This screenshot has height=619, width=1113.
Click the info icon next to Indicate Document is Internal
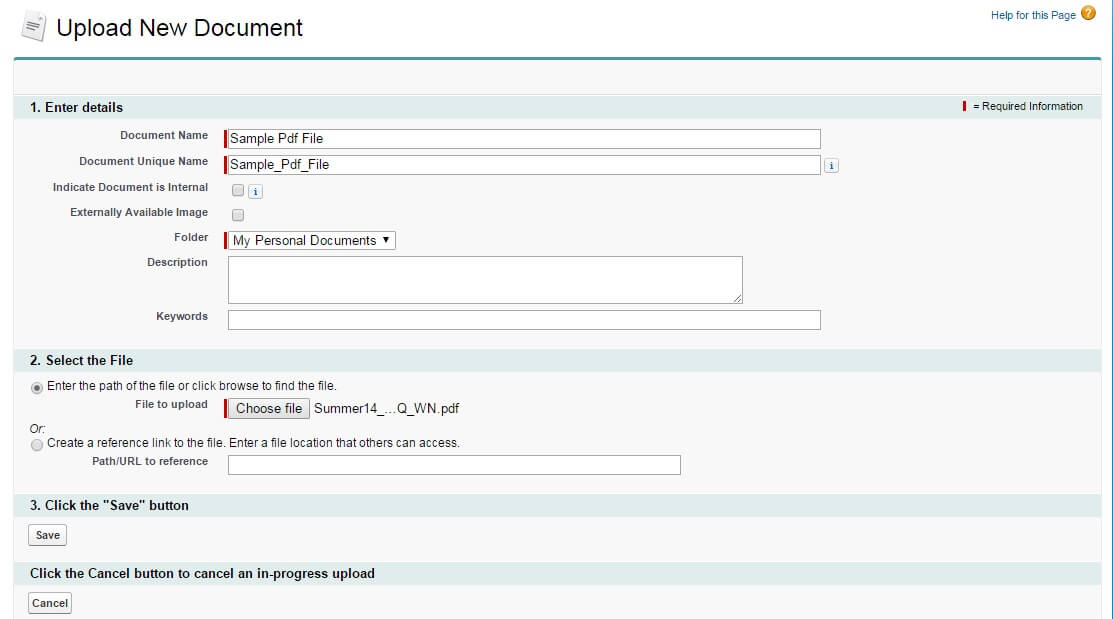point(255,190)
